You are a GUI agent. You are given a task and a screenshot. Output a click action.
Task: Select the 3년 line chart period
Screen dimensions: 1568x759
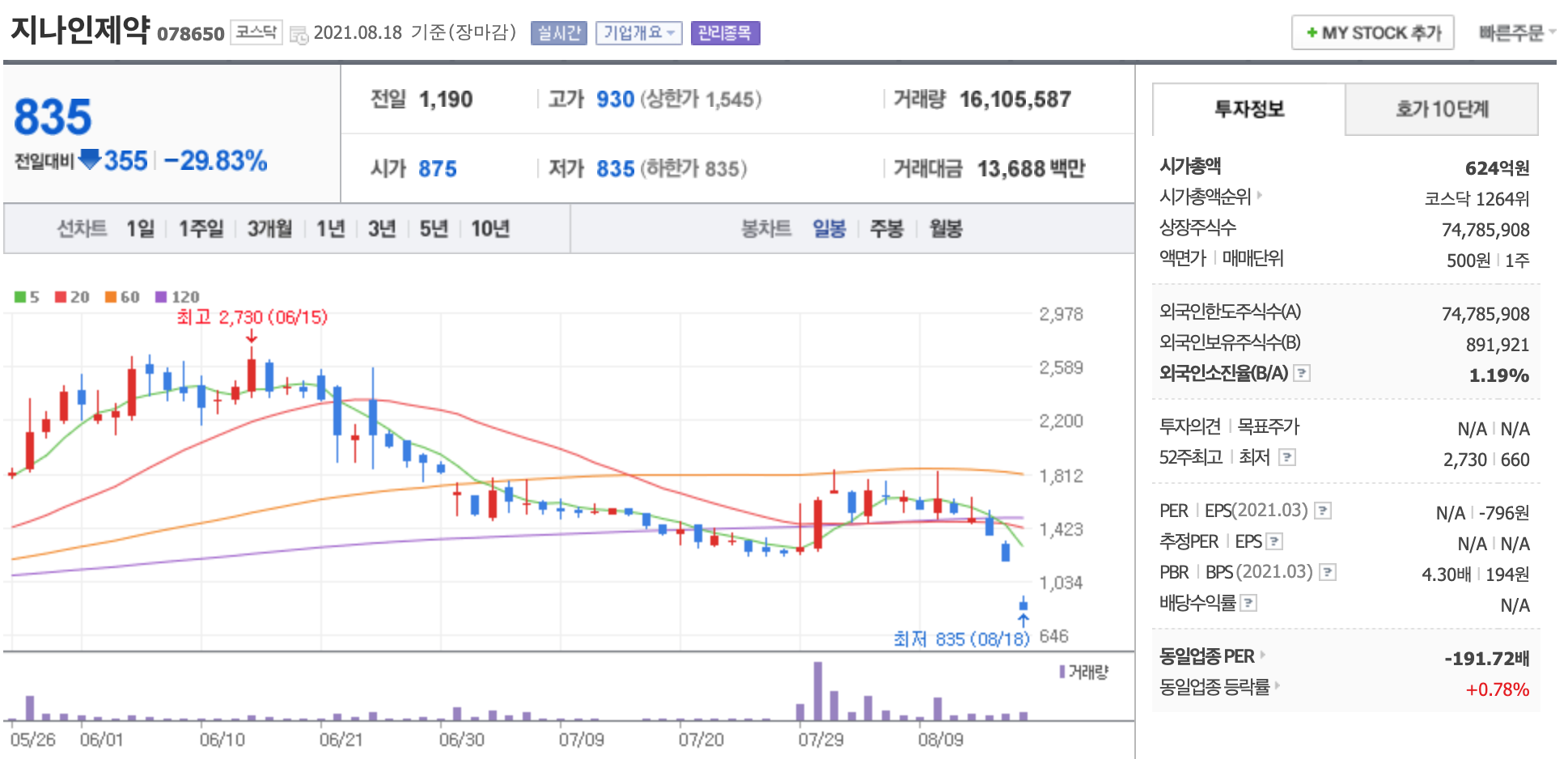pos(382,229)
